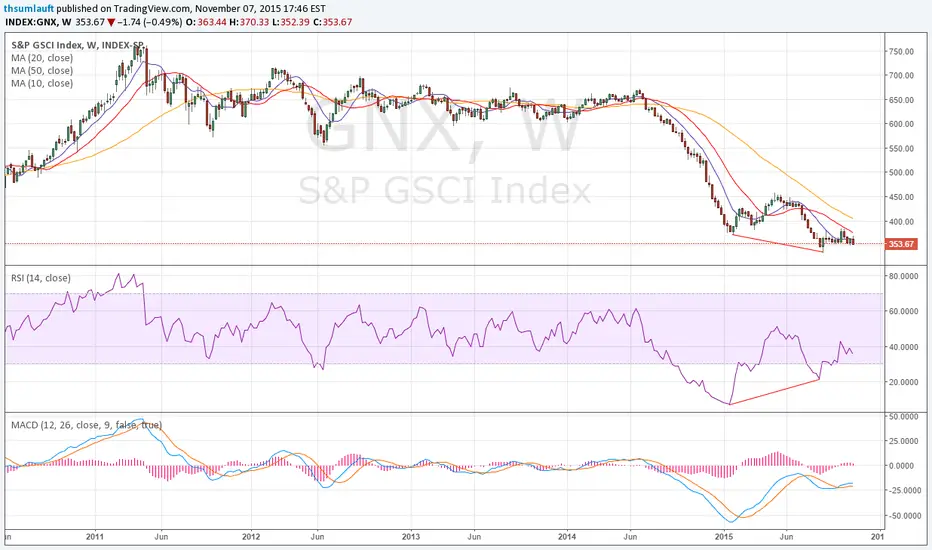Select the 'MA (10, close)' indicator label

(42, 83)
